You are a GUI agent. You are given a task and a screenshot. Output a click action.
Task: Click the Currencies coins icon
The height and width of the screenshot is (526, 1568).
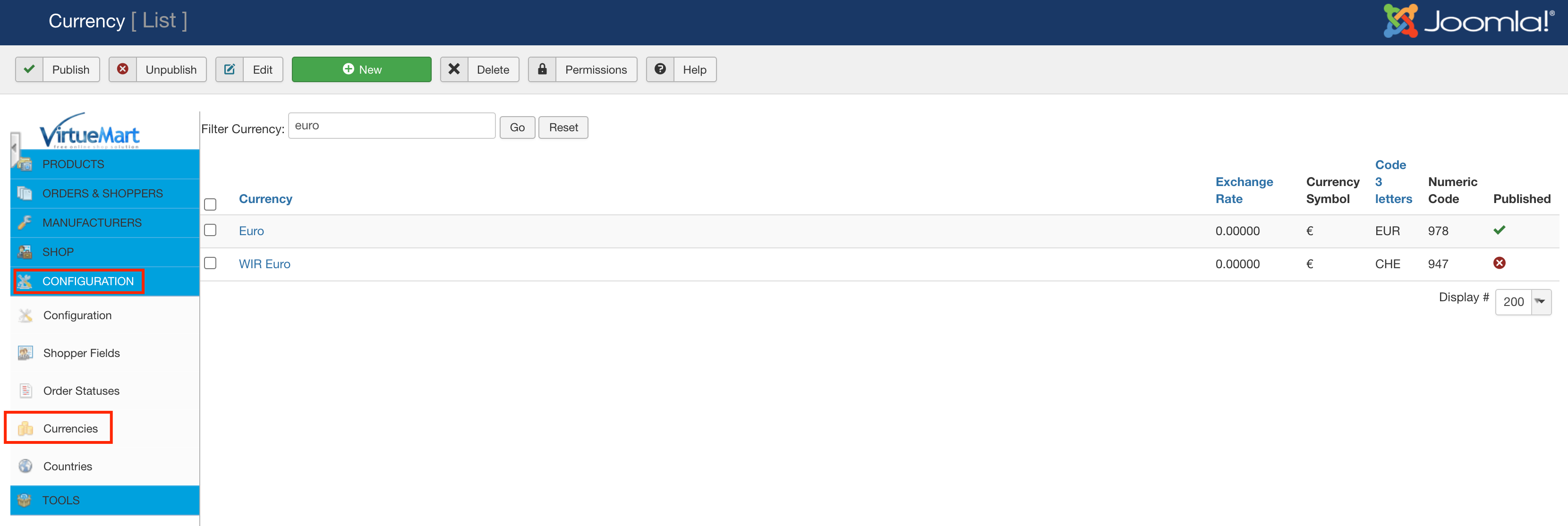[25, 428]
